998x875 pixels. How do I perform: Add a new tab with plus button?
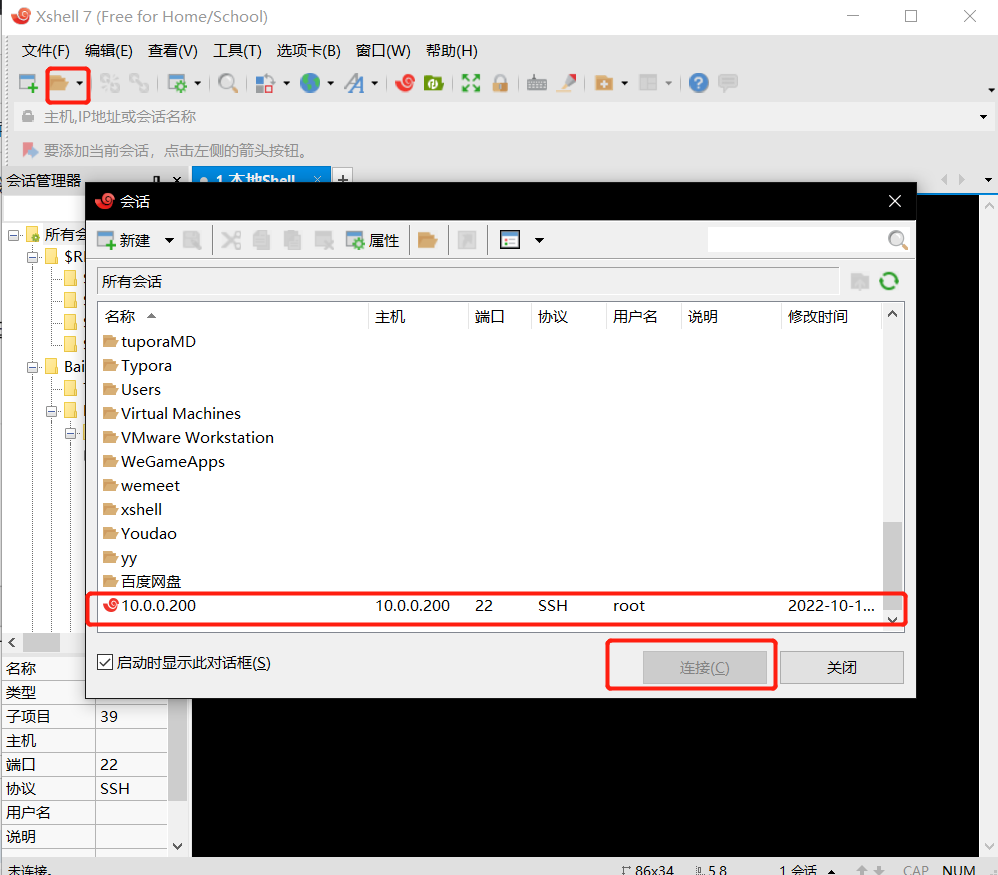pyautogui.click(x=343, y=178)
